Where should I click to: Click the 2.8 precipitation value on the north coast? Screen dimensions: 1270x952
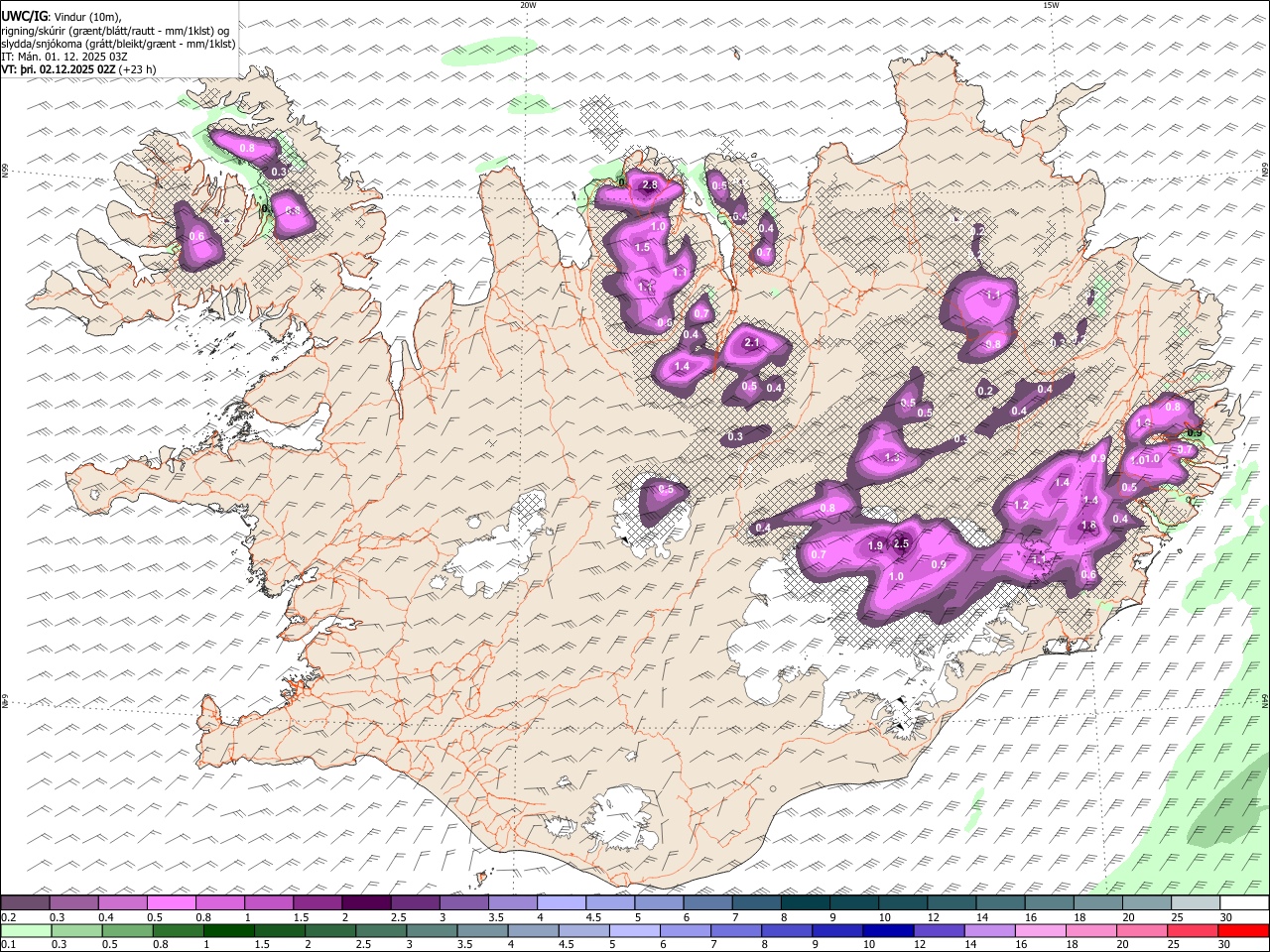point(651,185)
